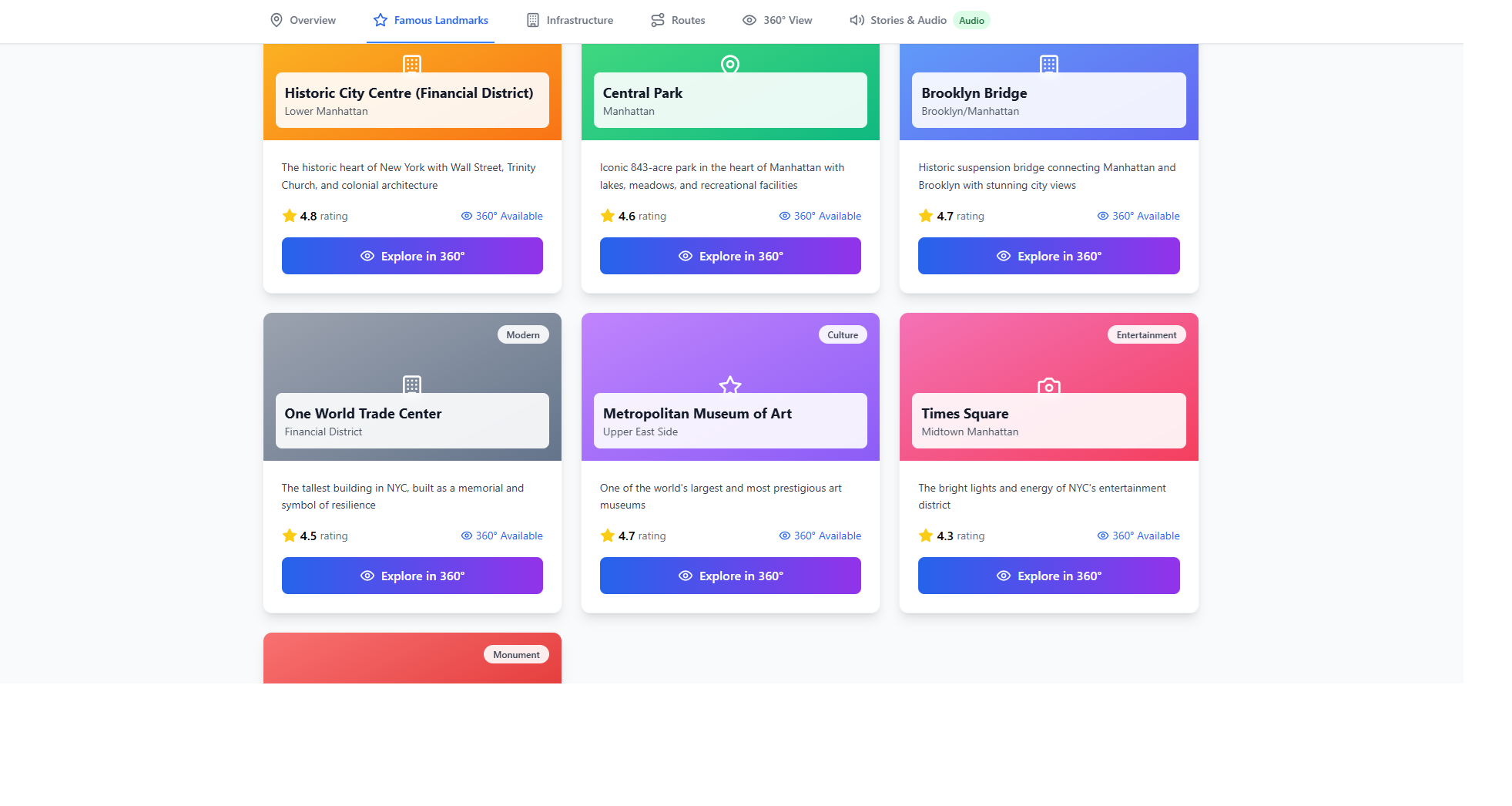Image resolution: width=1512 pixels, height=806 pixels.
Task: Click the rating star on One World Trade Center card
Action: pos(290,536)
